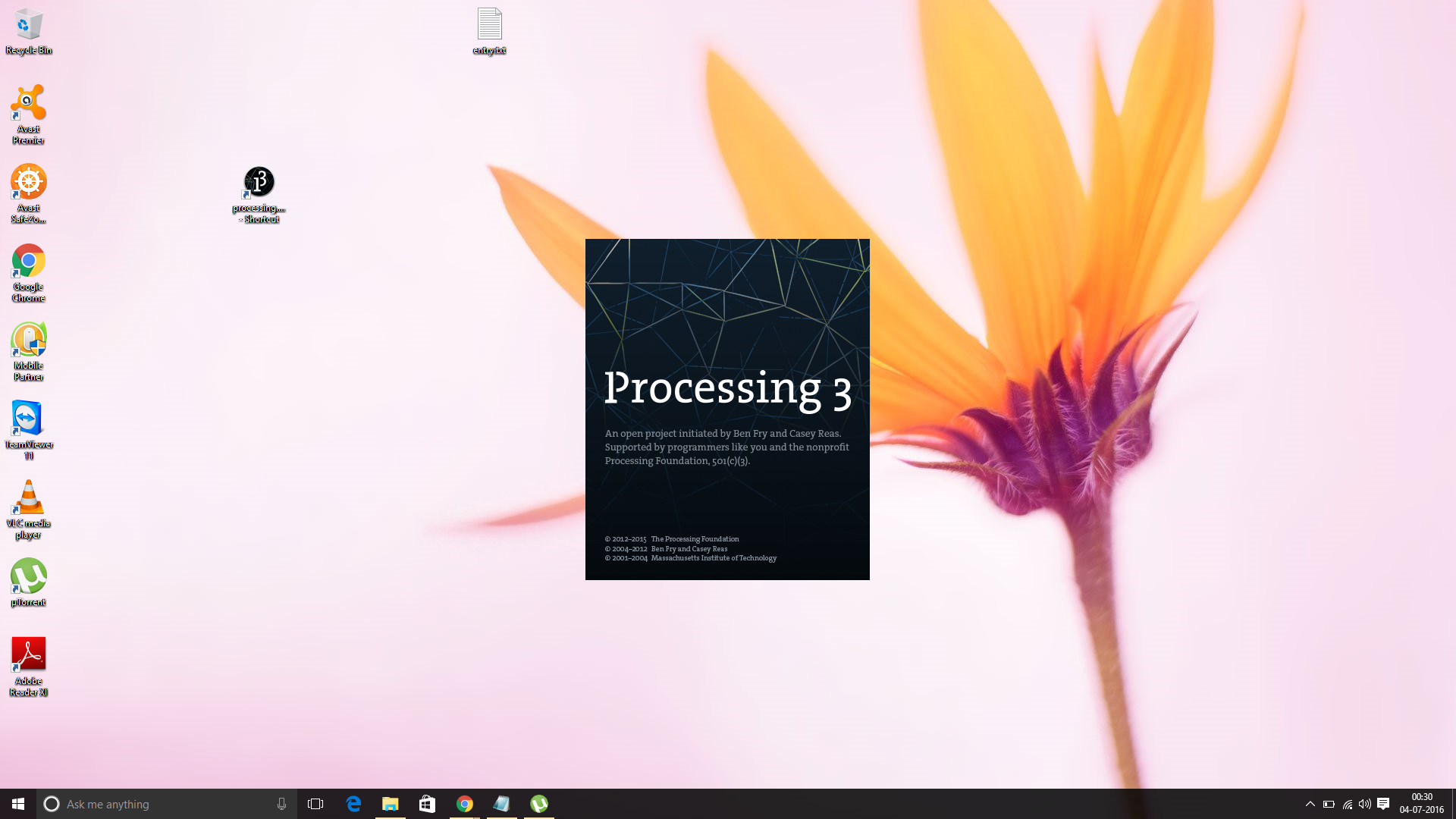
Task: Launch Microsoft Edge from taskbar
Action: coord(353,804)
